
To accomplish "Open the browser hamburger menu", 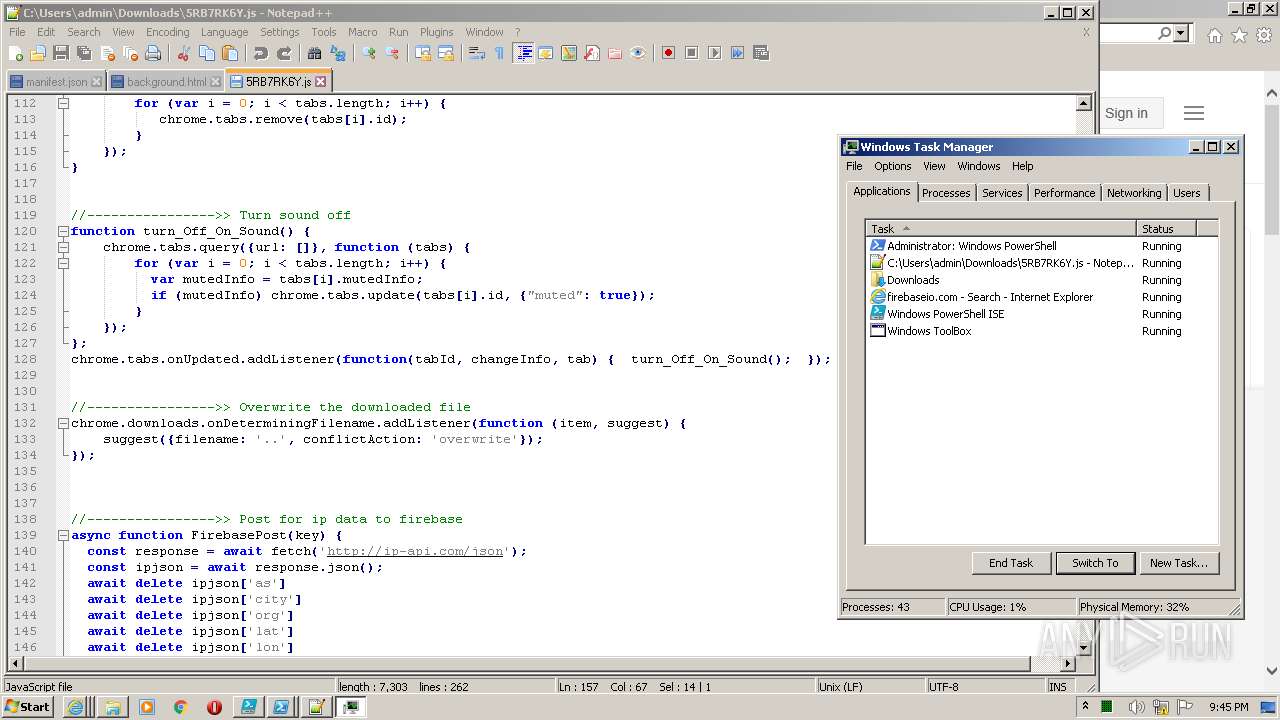I will [1193, 113].
